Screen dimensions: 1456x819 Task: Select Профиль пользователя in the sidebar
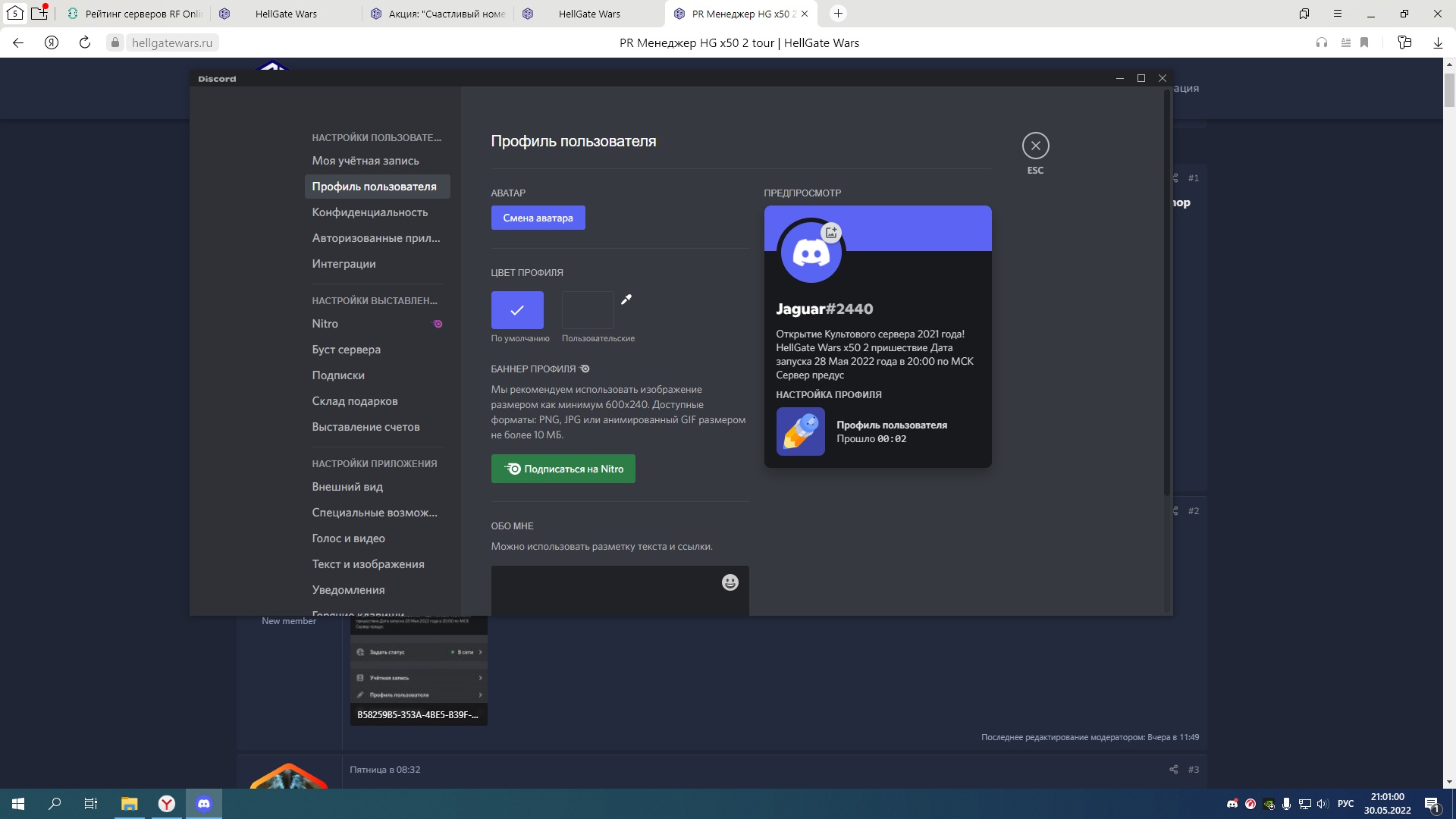coord(377,187)
